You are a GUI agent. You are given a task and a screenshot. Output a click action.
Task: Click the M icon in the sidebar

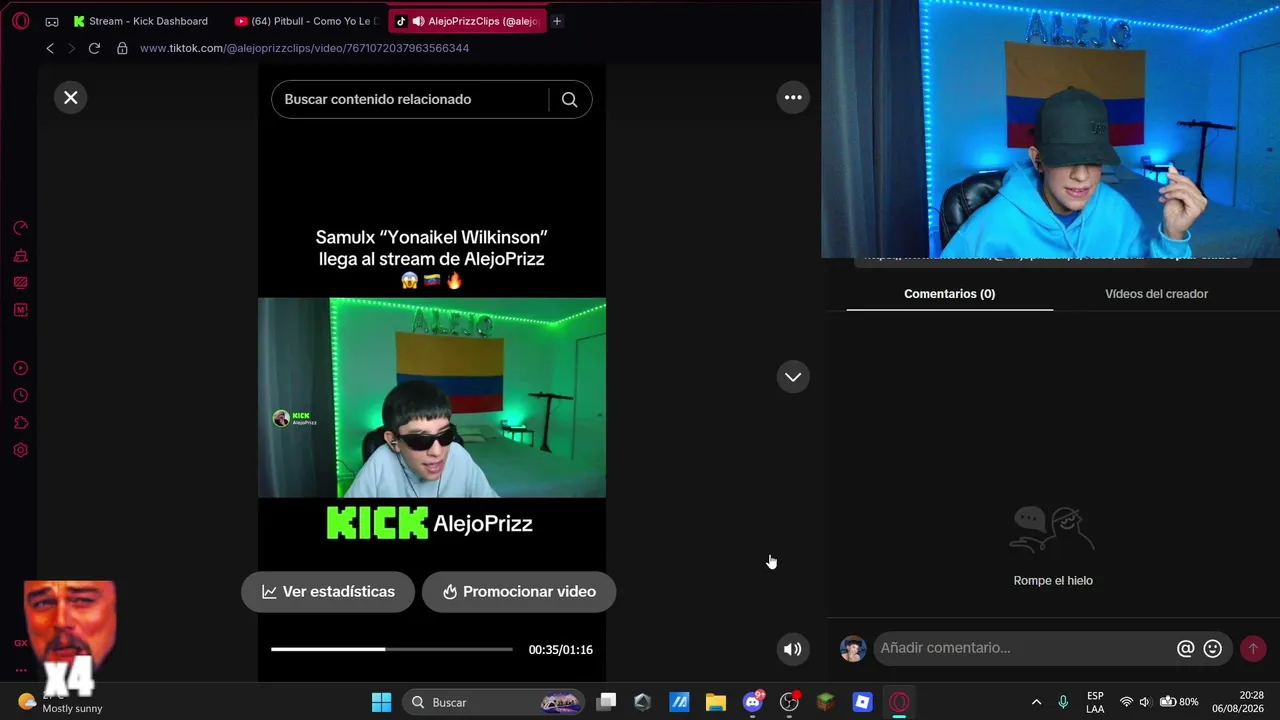pyautogui.click(x=20, y=310)
